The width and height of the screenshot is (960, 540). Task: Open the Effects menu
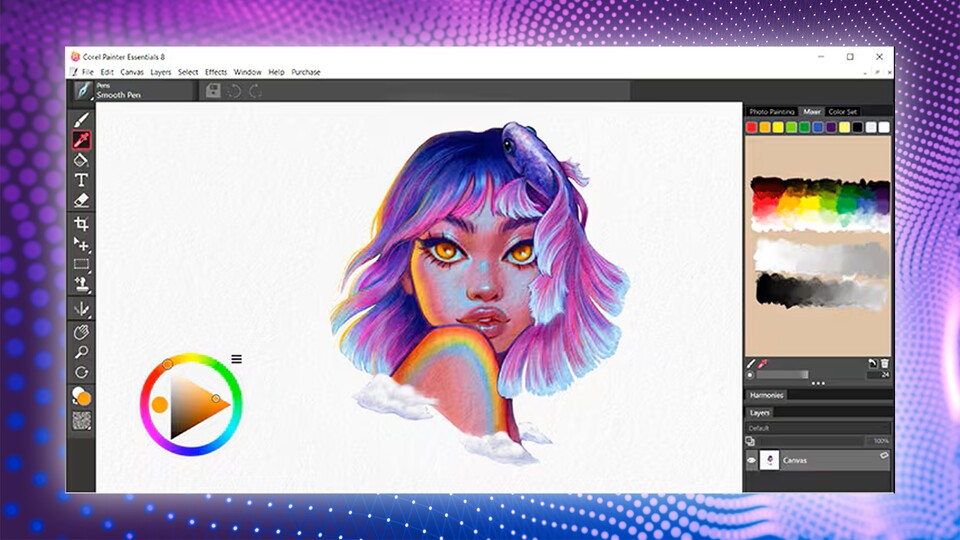(x=216, y=72)
